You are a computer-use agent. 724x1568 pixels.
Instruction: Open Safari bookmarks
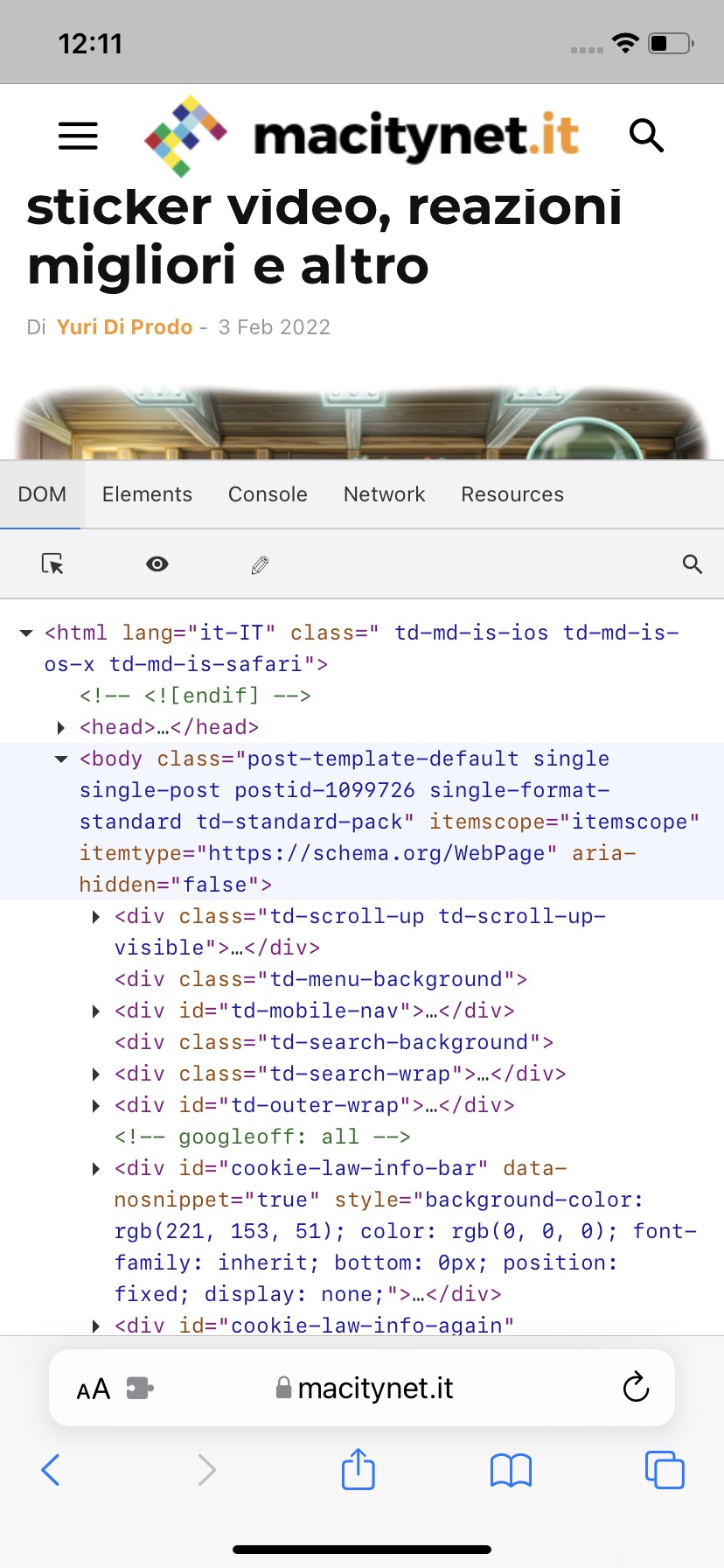tap(512, 1470)
